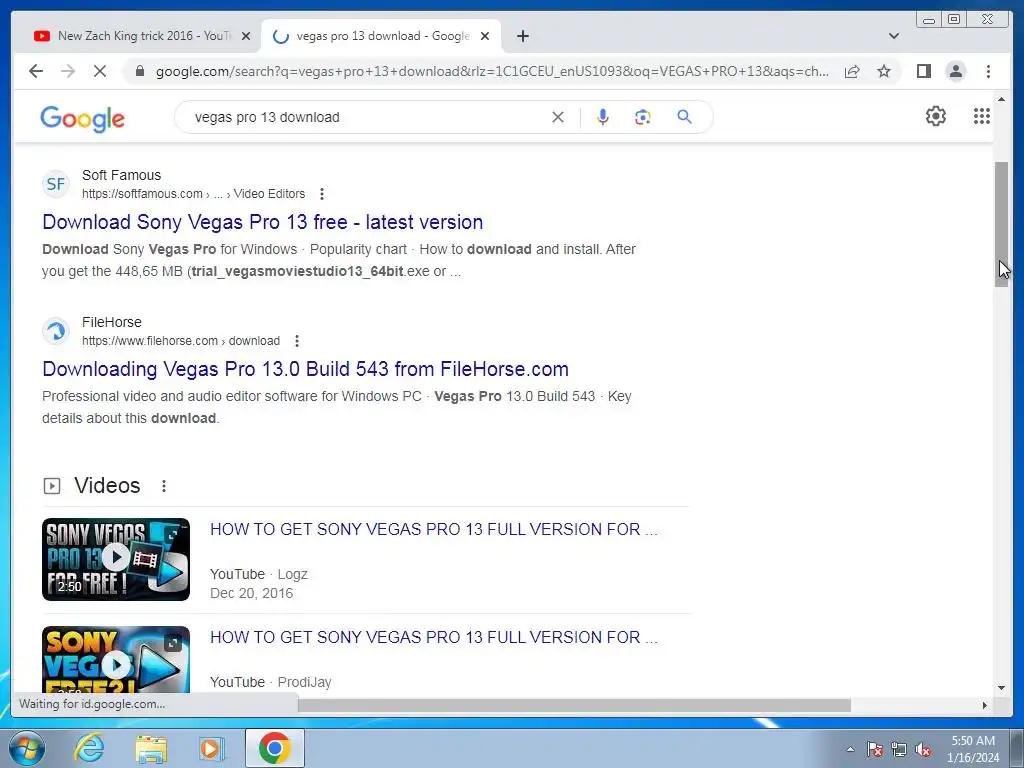The width and height of the screenshot is (1024, 768).
Task: Search by image with Google Lens
Action: 643,117
